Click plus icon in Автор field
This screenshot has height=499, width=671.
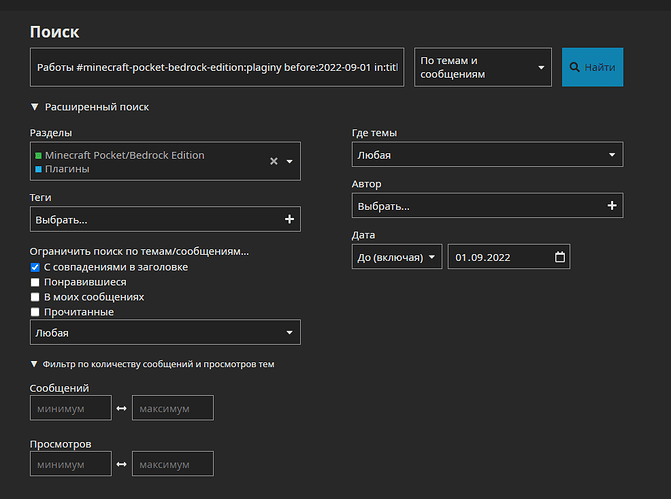(611, 205)
